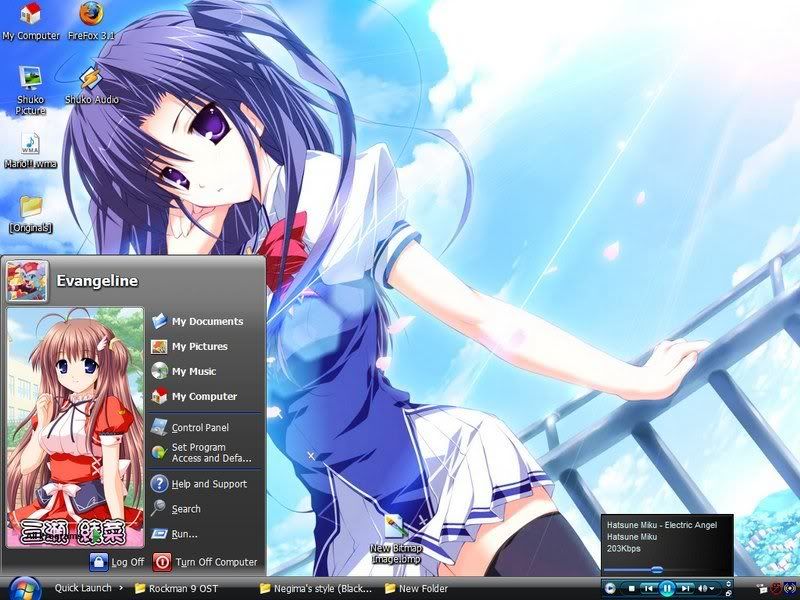Click the red round tray icon

coord(776,588)
